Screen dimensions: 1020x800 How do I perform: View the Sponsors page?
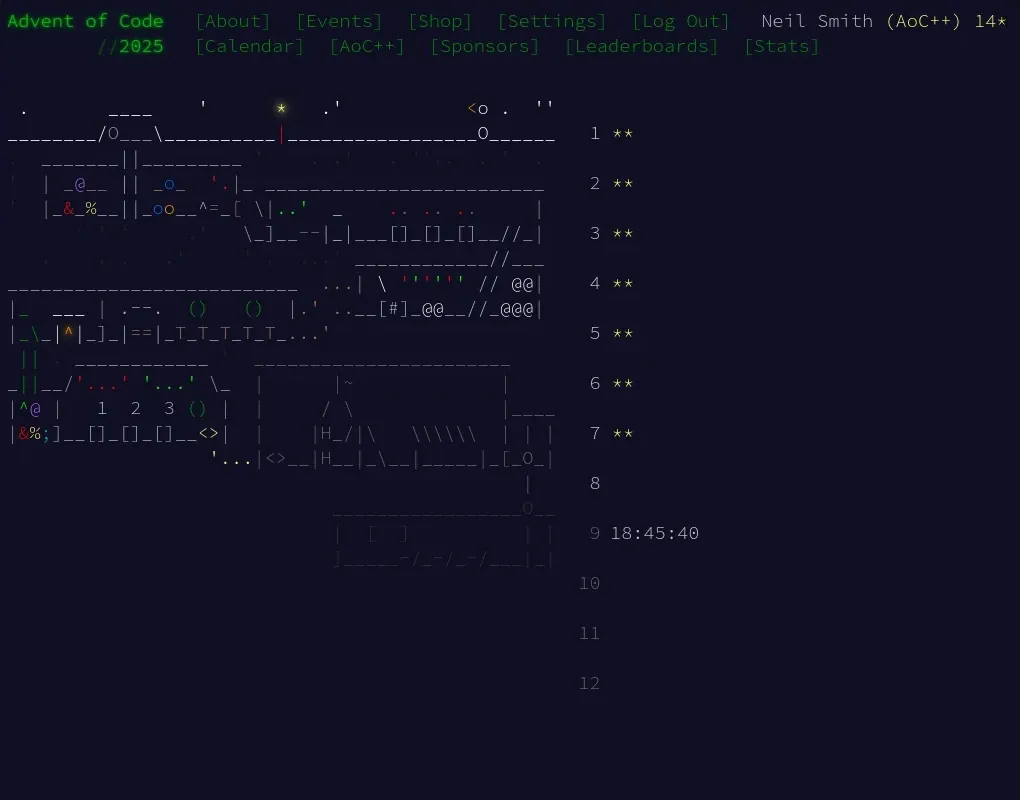coord(484,46)
